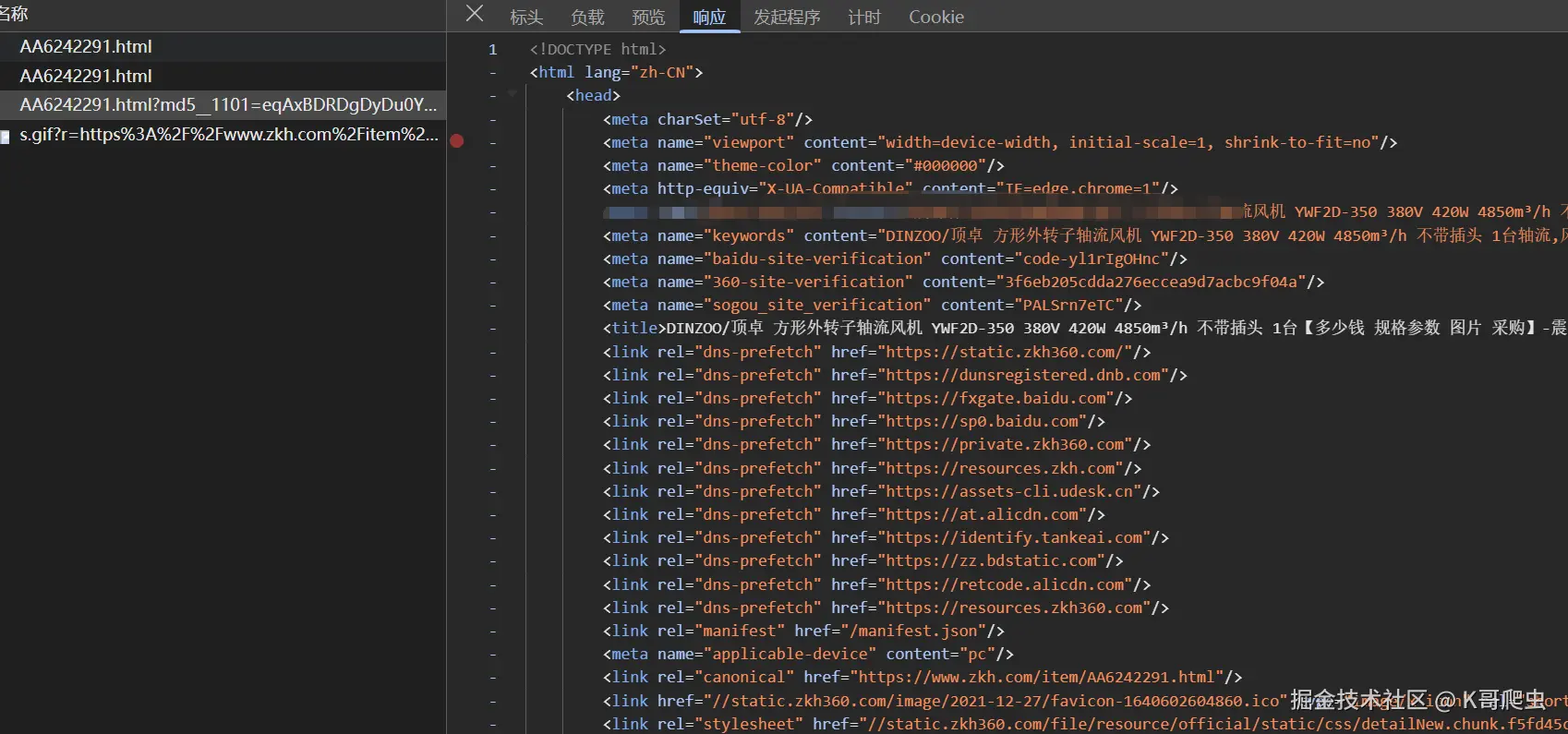1568x734 pixels.
Task: Click the 名称 column header
Action: pos(15,14)
